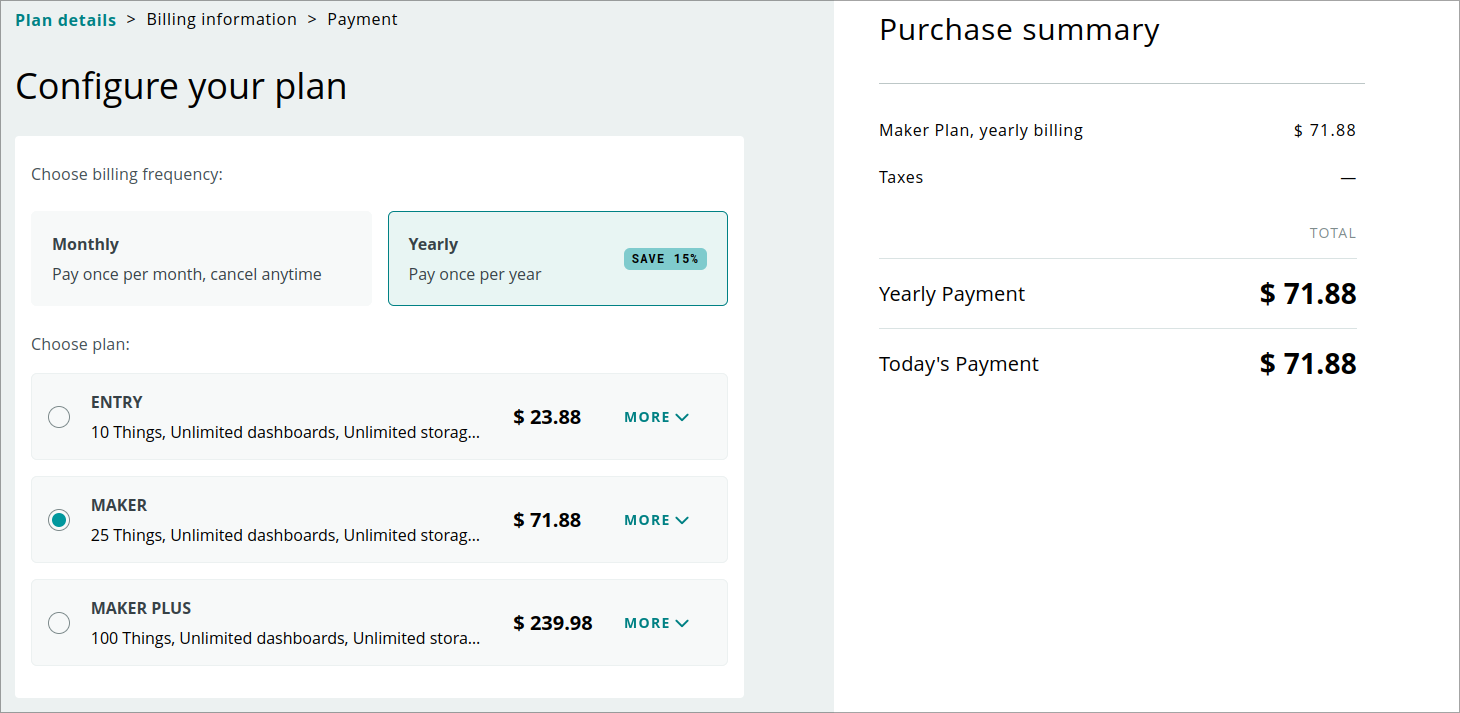1460x713 pixels.
Task: Switch to Monthly billing frequency
Action: tap(201, 258)
